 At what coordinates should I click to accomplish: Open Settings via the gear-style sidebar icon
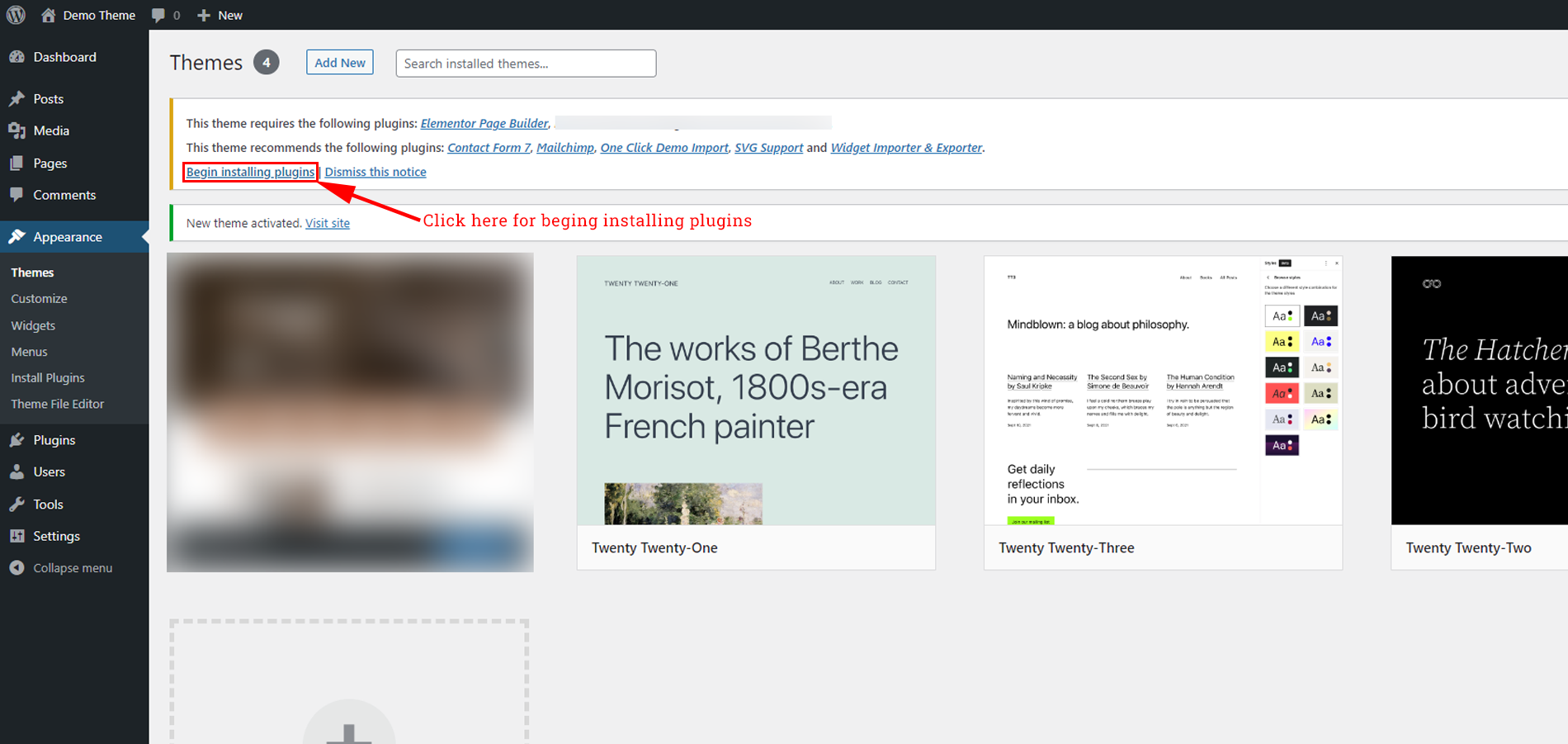[18, 536]
